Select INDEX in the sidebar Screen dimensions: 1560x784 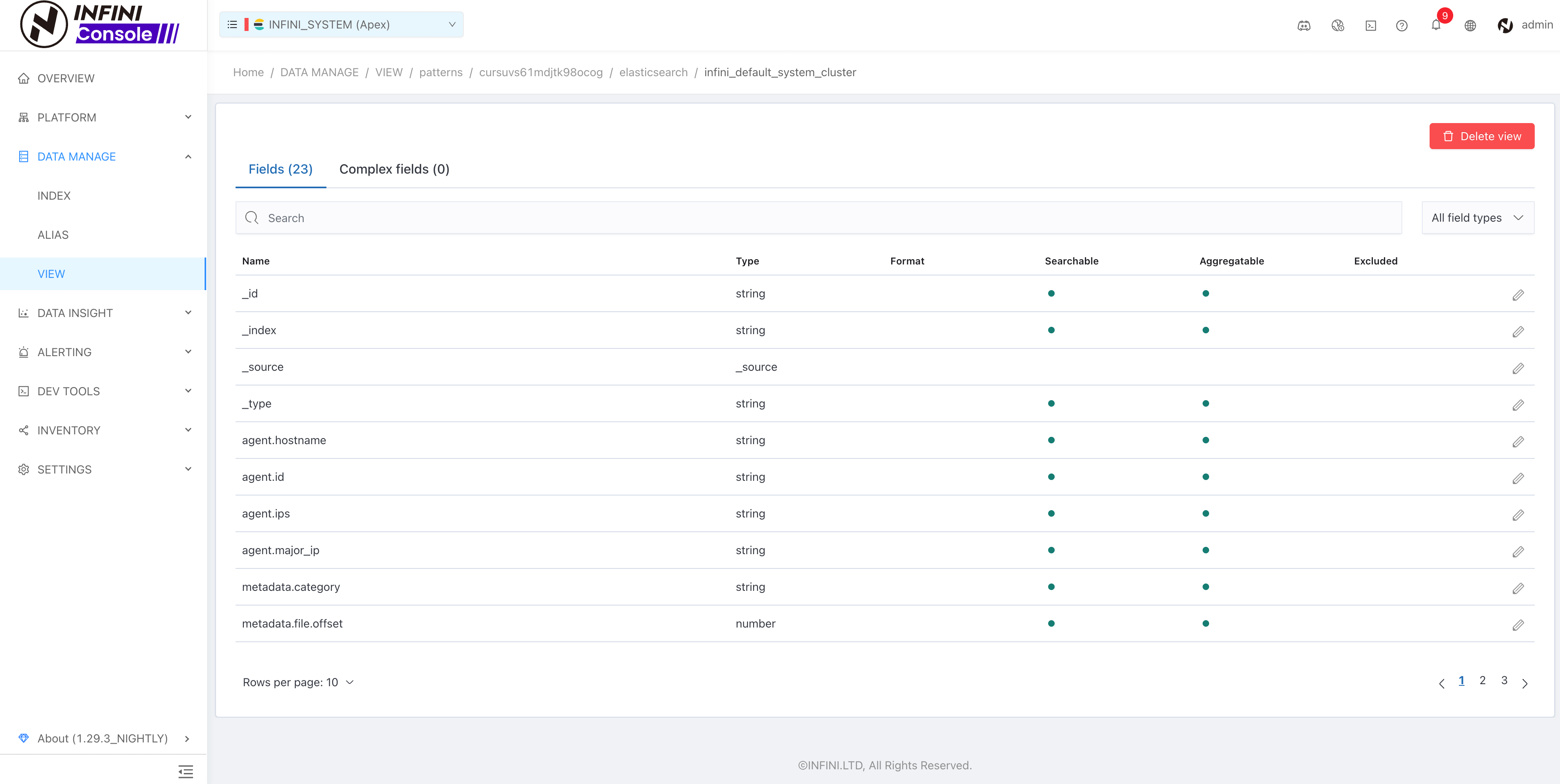click(x=54, y=196)
